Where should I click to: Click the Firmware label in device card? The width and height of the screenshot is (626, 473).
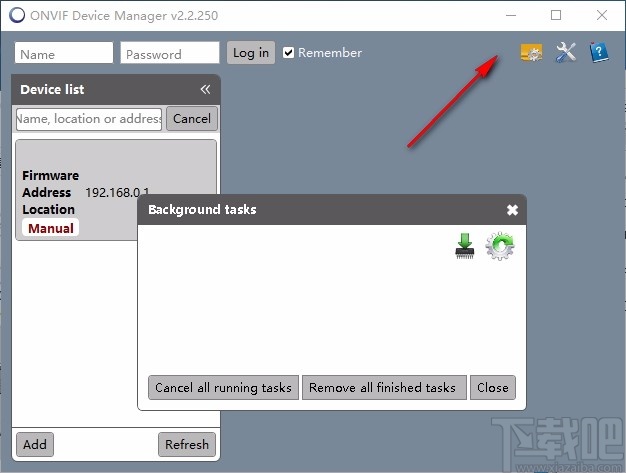tap(50, 176)
